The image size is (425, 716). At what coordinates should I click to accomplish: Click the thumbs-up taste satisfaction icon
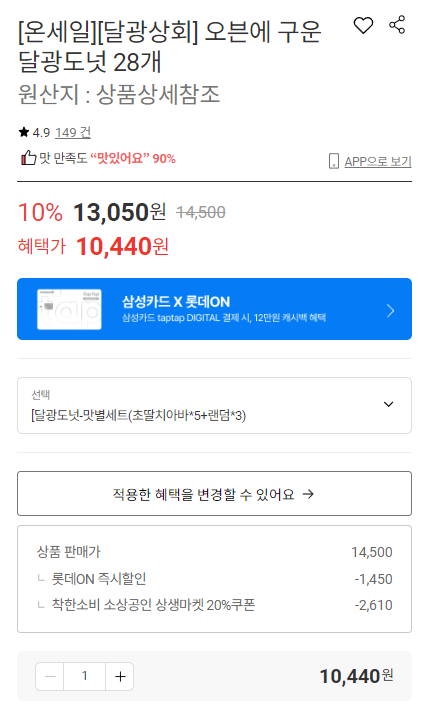click(x=28, y=158)
